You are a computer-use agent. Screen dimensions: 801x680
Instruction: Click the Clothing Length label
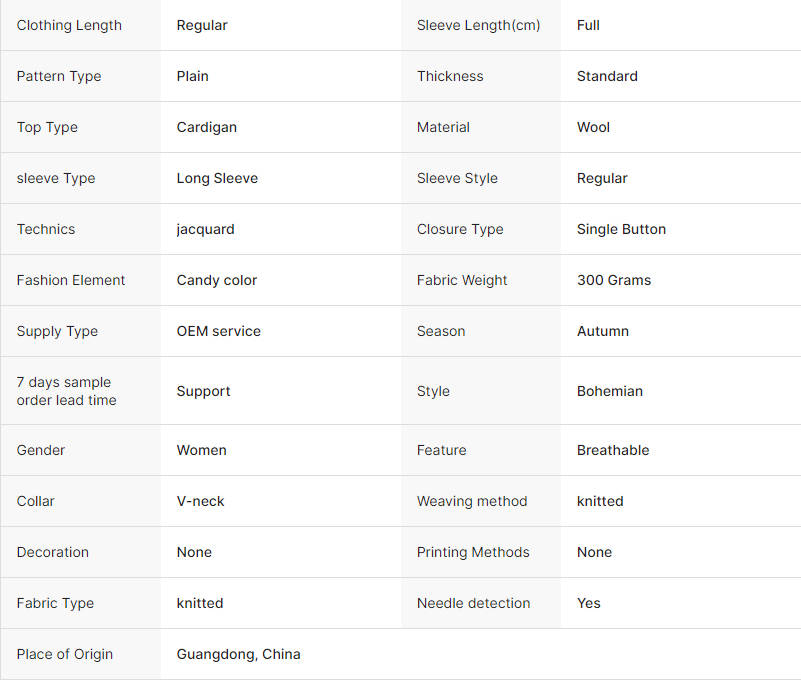tap(69, 26)
